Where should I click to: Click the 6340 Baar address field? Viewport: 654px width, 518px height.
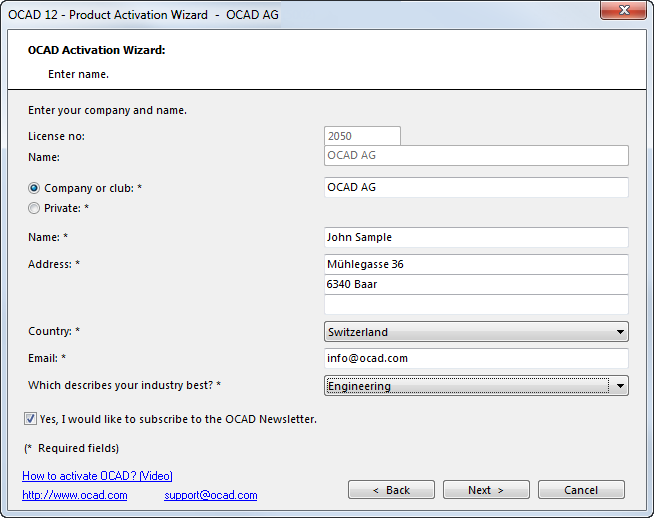[x=476, y=284]
